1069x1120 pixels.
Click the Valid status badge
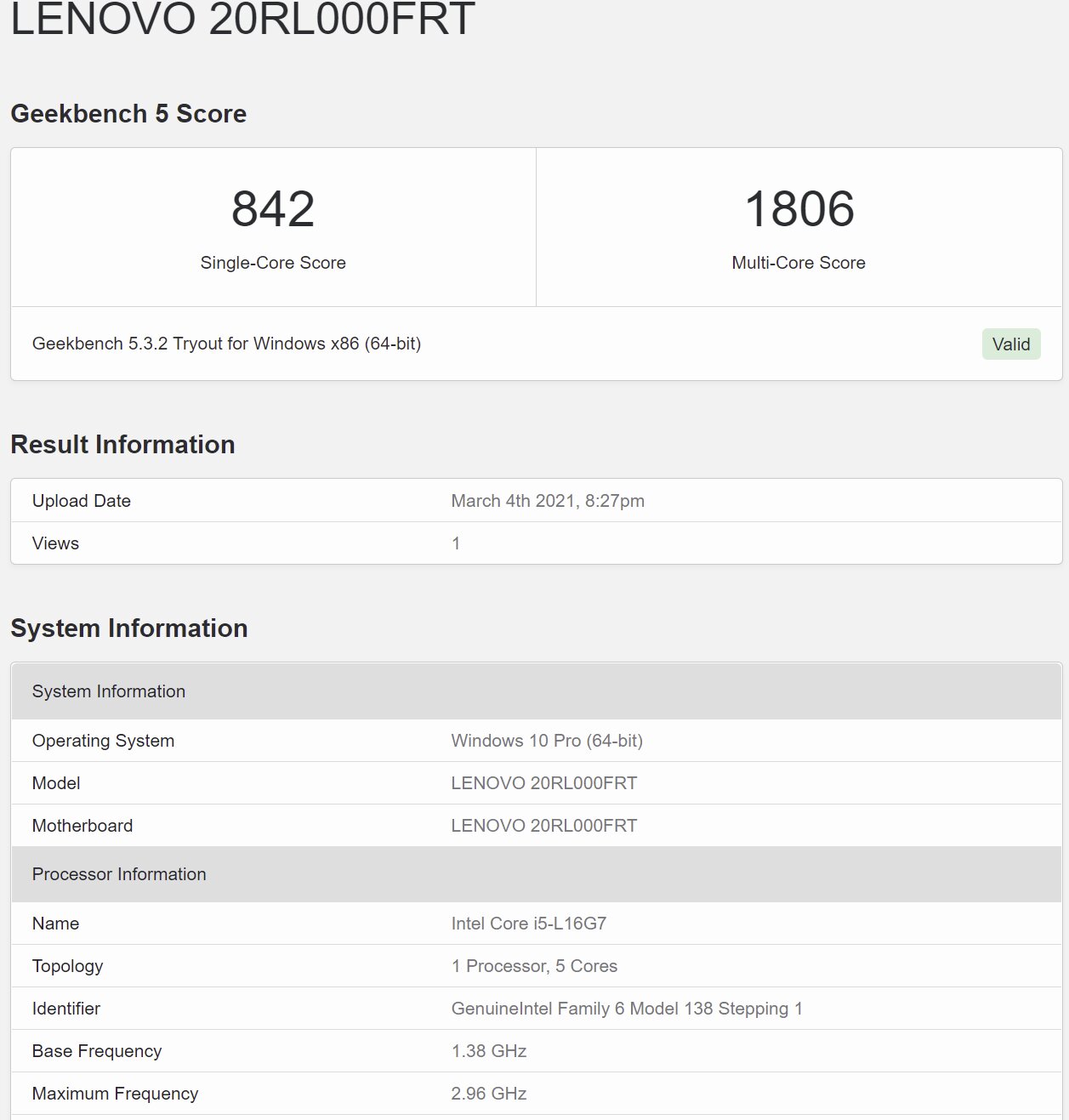click(1010, 344)
